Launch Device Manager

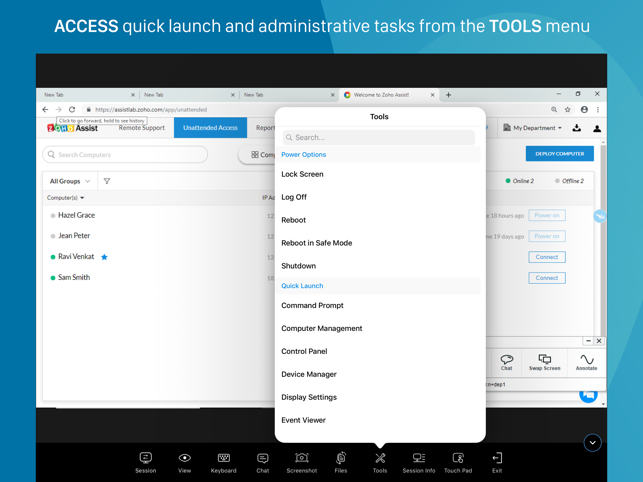tap(309, 374)
